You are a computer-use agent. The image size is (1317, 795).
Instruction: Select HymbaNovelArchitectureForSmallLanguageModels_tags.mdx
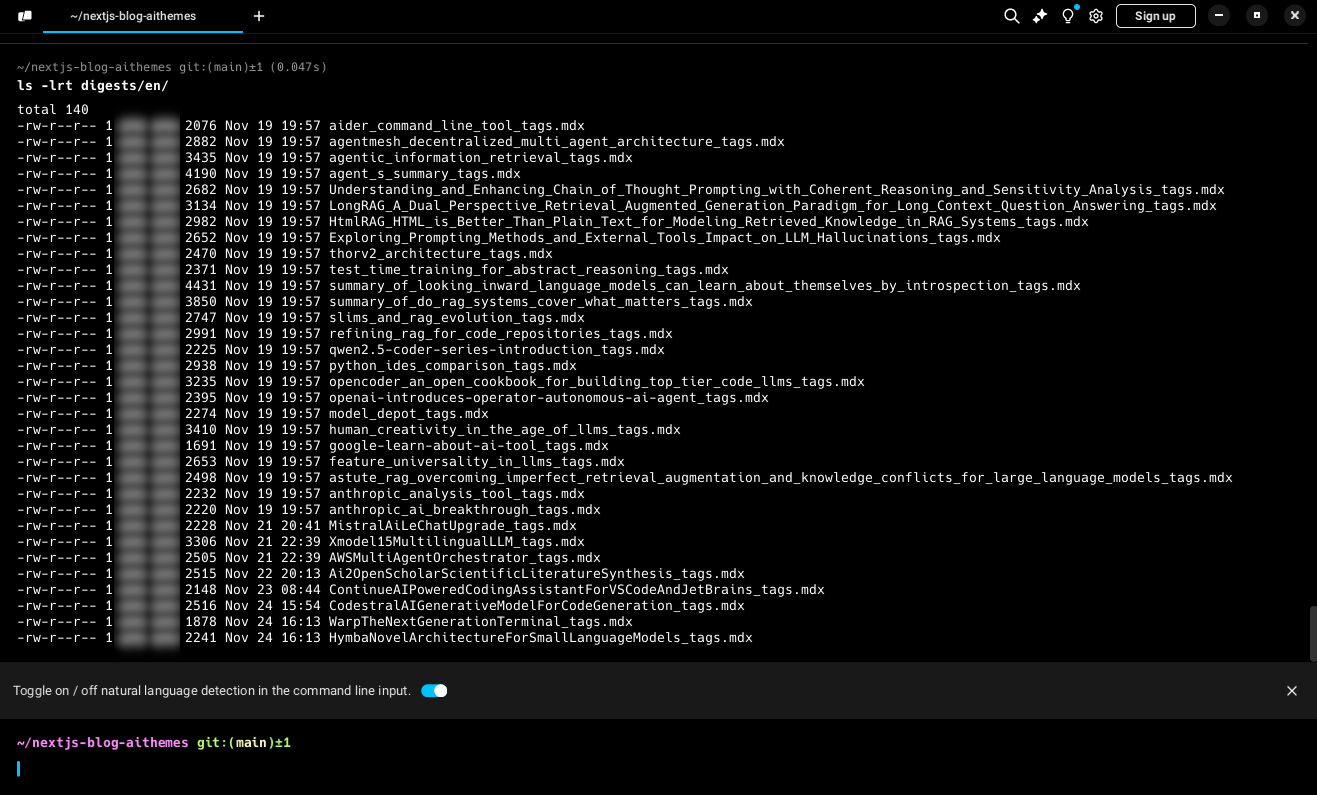(x=541, y=638)
